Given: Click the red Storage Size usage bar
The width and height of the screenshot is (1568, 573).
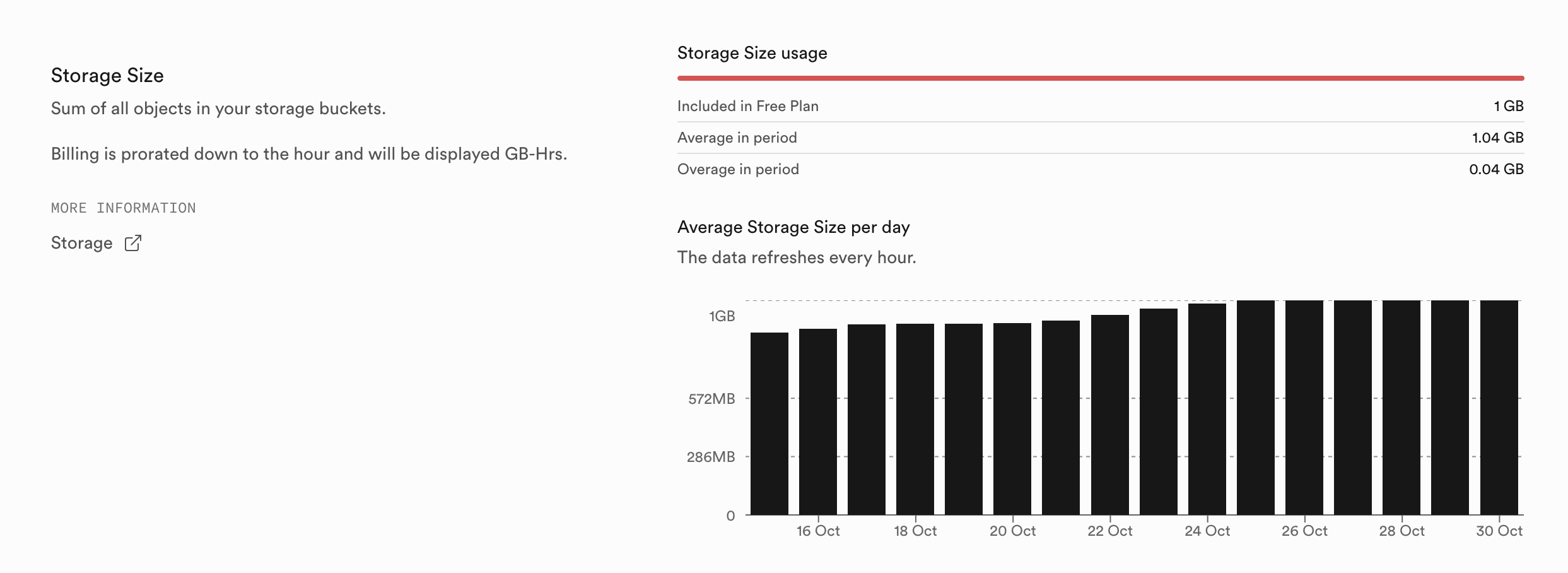Looking at the screenshot, I should click(x=1101, y=78).
